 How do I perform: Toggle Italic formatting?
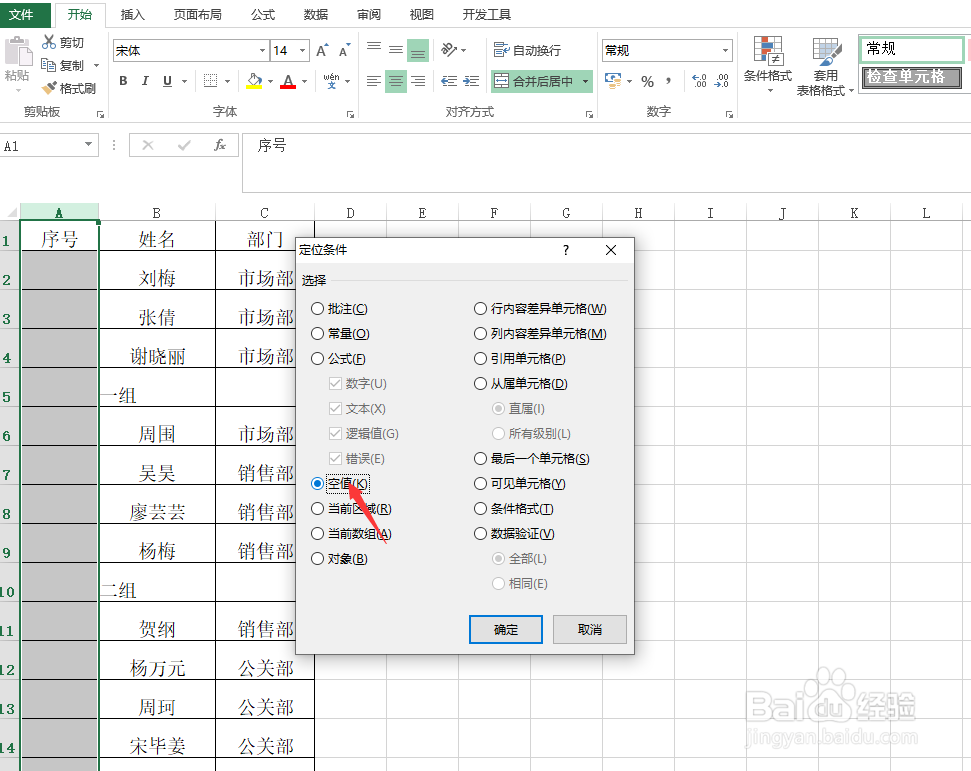coord(145,81)
